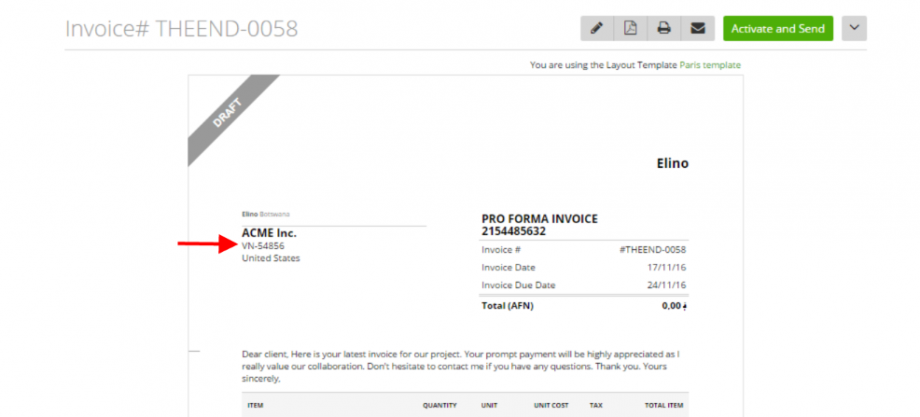Click the Invoice# THEEND-0058 page title

pyautogui.click(x=181, y=28)
